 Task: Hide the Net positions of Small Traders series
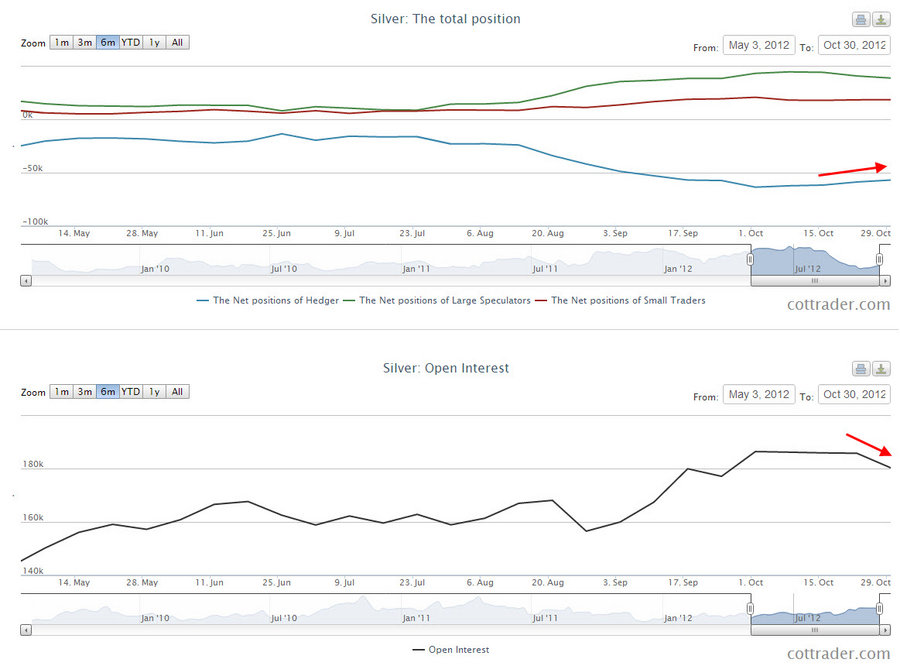click(620, 300)
